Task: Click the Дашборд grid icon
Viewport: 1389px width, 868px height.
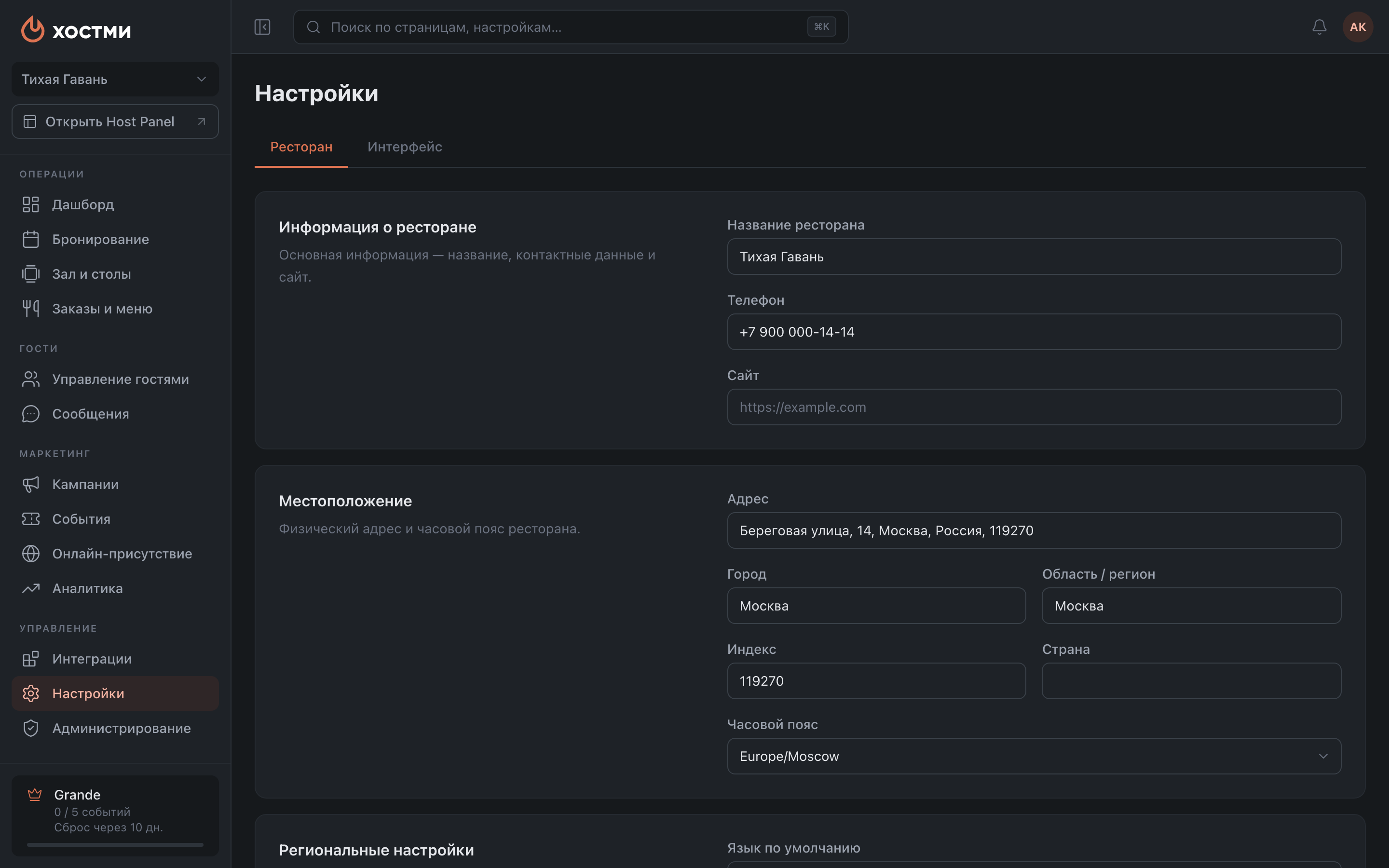Action: click(31, 204)
